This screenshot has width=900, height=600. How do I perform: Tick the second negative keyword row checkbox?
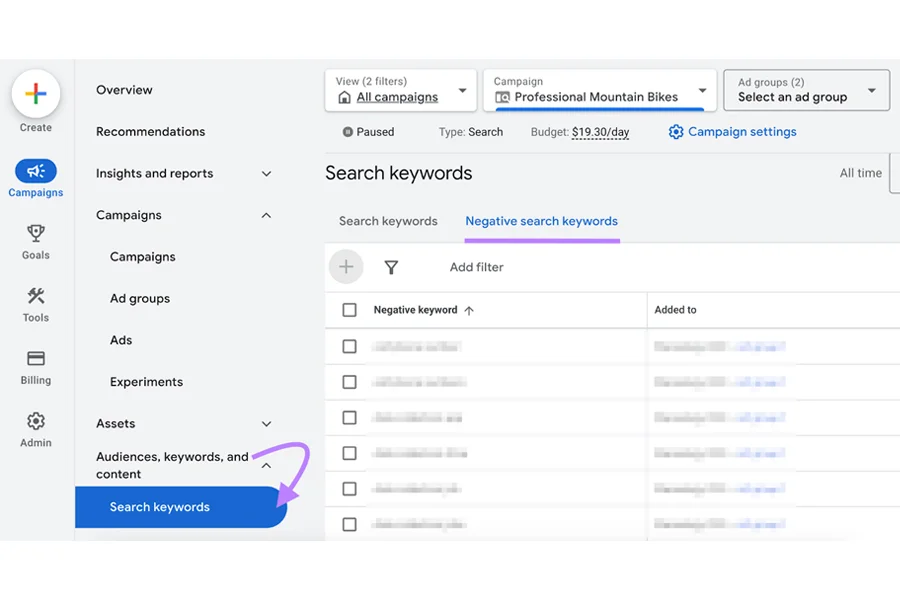pos(349,382)
